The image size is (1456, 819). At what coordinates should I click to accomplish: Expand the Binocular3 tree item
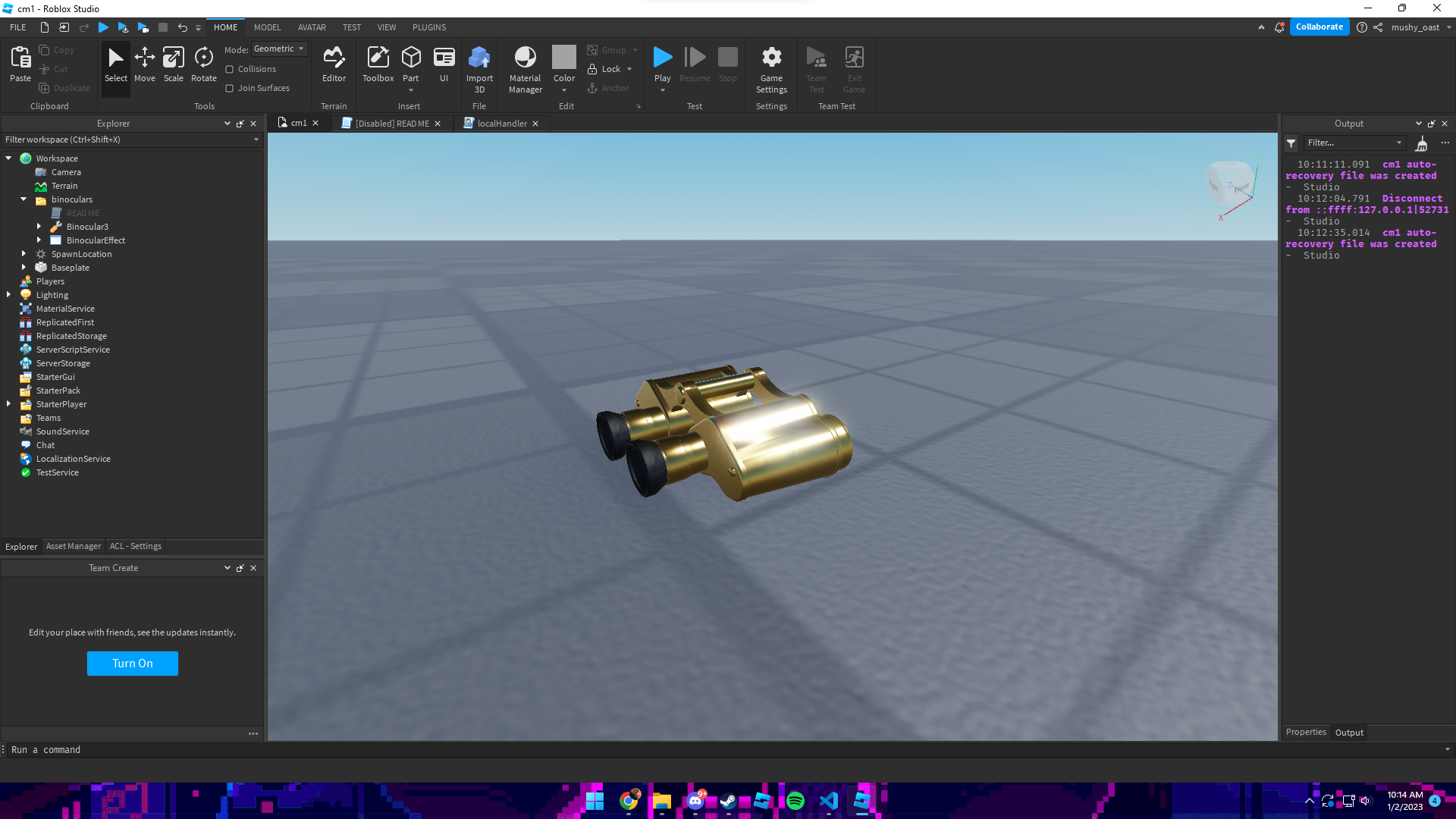(39, 227)
